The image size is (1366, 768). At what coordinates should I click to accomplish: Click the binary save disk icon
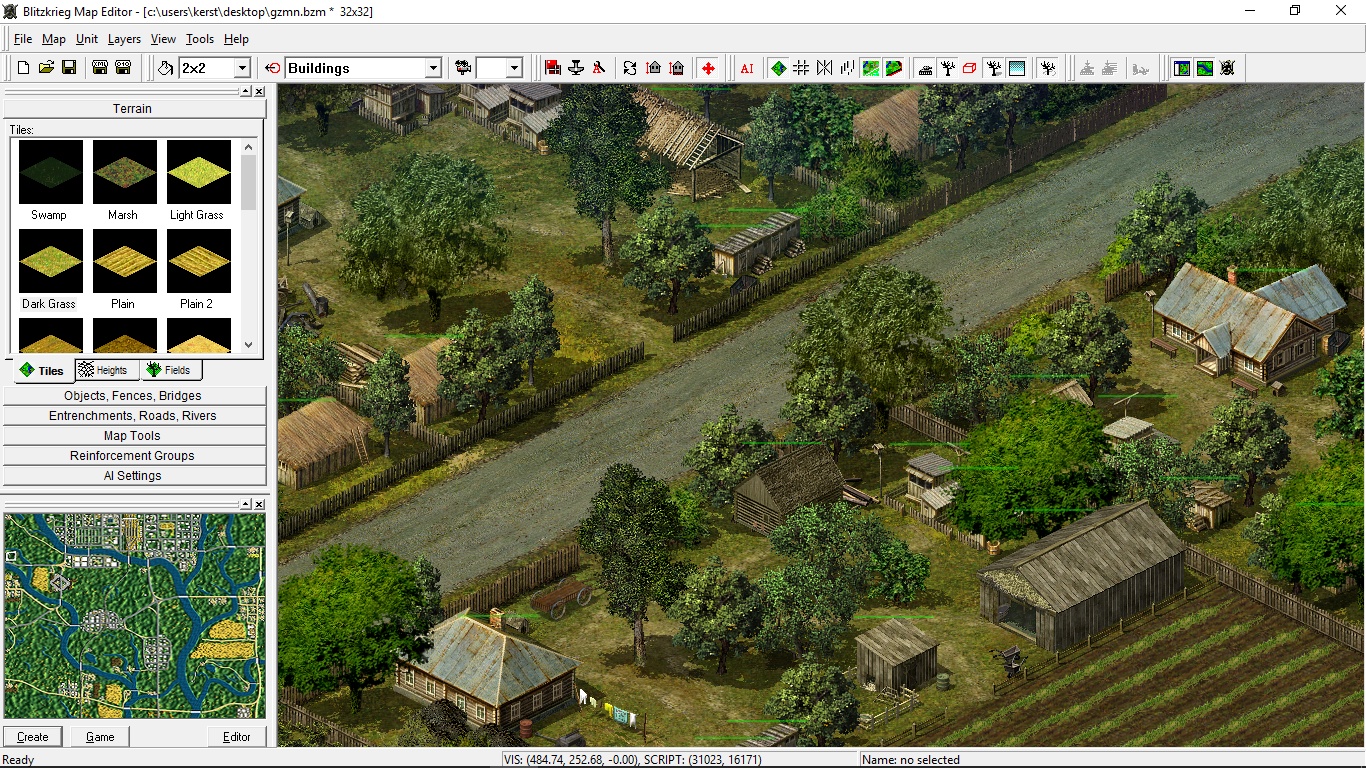tap(123, 68)
